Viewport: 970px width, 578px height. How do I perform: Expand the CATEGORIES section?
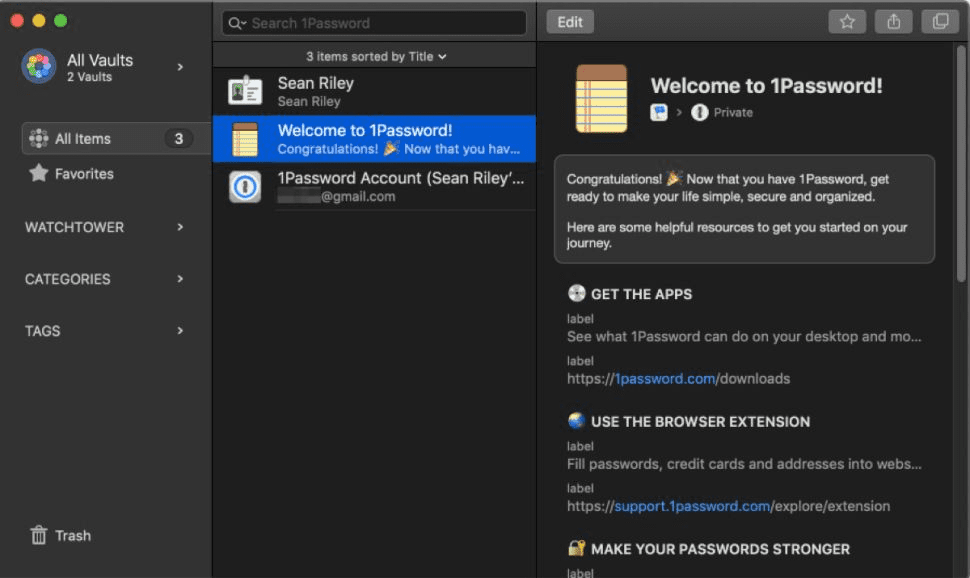[x=180, y=279]
